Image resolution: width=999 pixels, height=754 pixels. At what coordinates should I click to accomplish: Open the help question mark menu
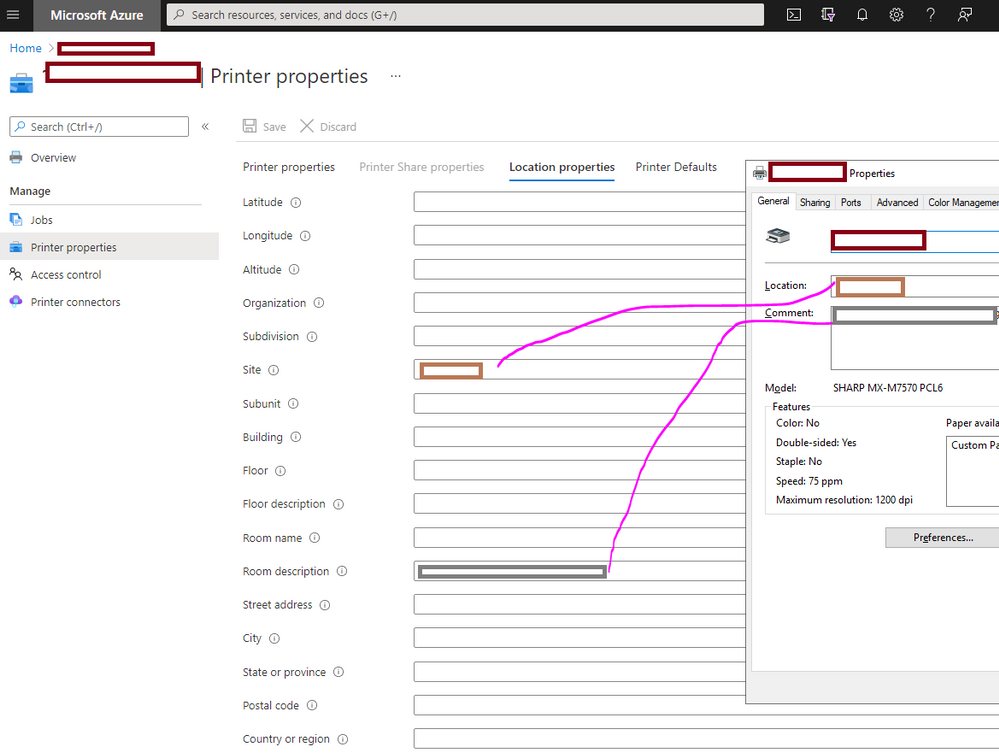click(x=929, y=15)
